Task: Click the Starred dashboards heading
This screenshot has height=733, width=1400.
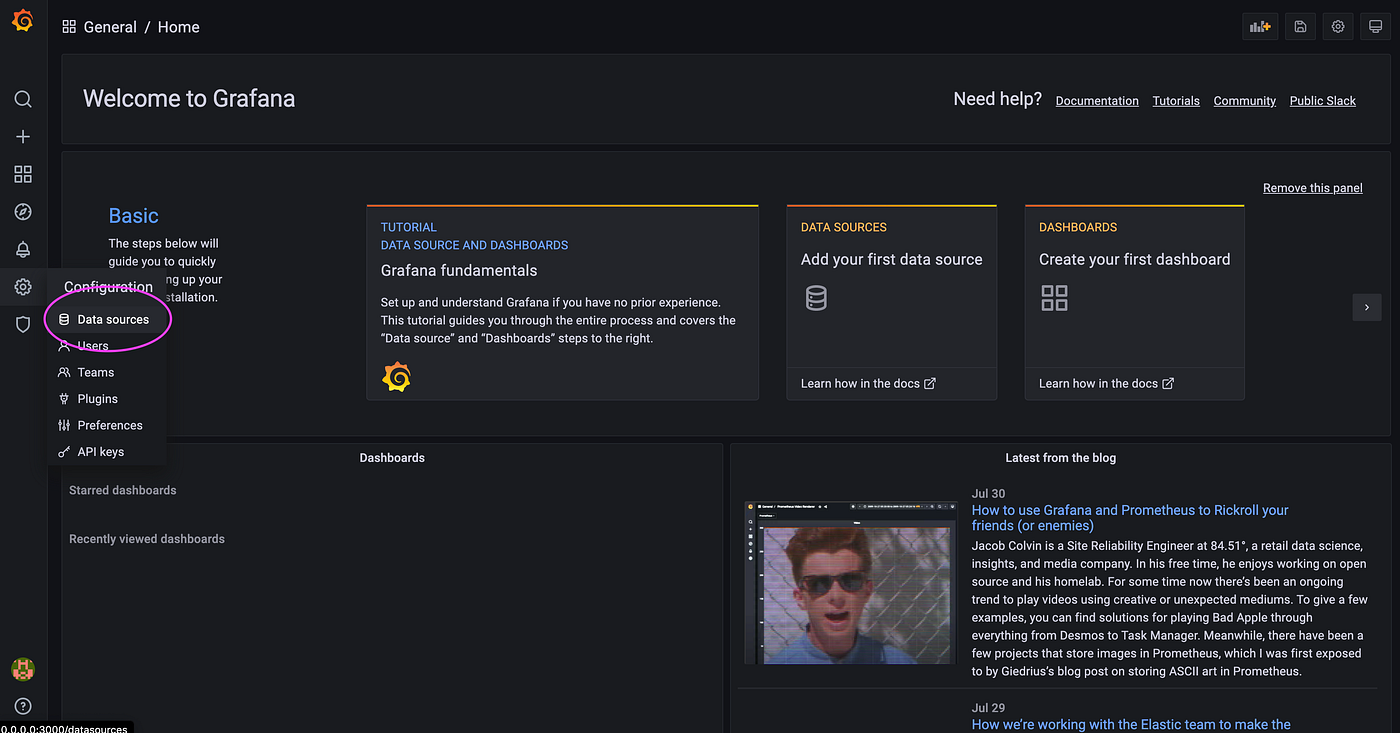Action: (122, 490)
